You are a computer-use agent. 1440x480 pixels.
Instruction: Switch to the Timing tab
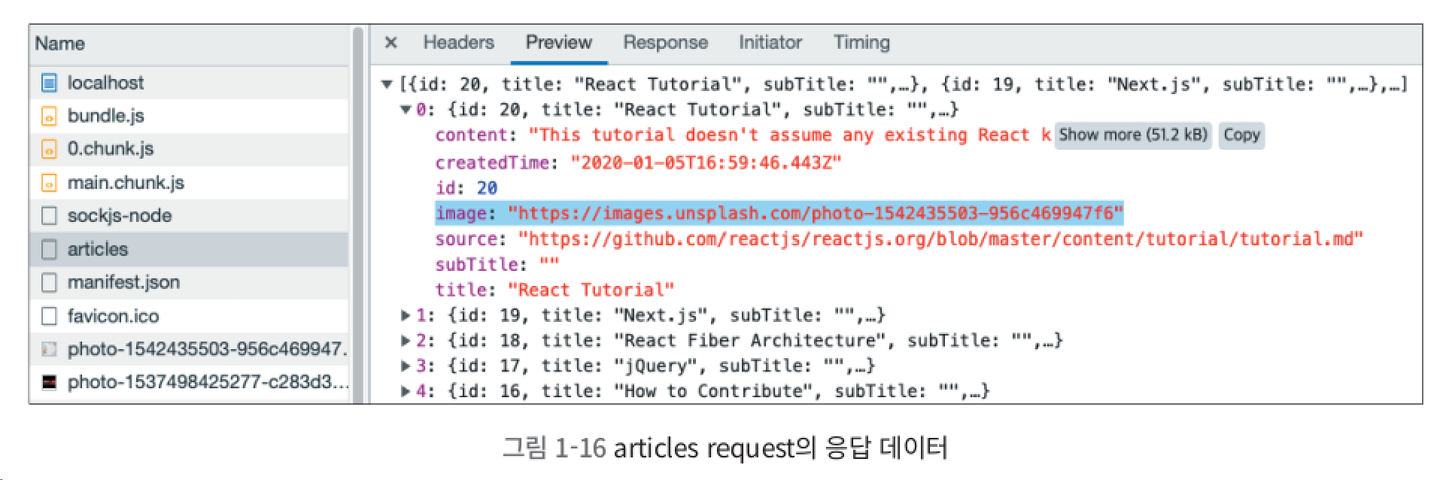point(861,43)
